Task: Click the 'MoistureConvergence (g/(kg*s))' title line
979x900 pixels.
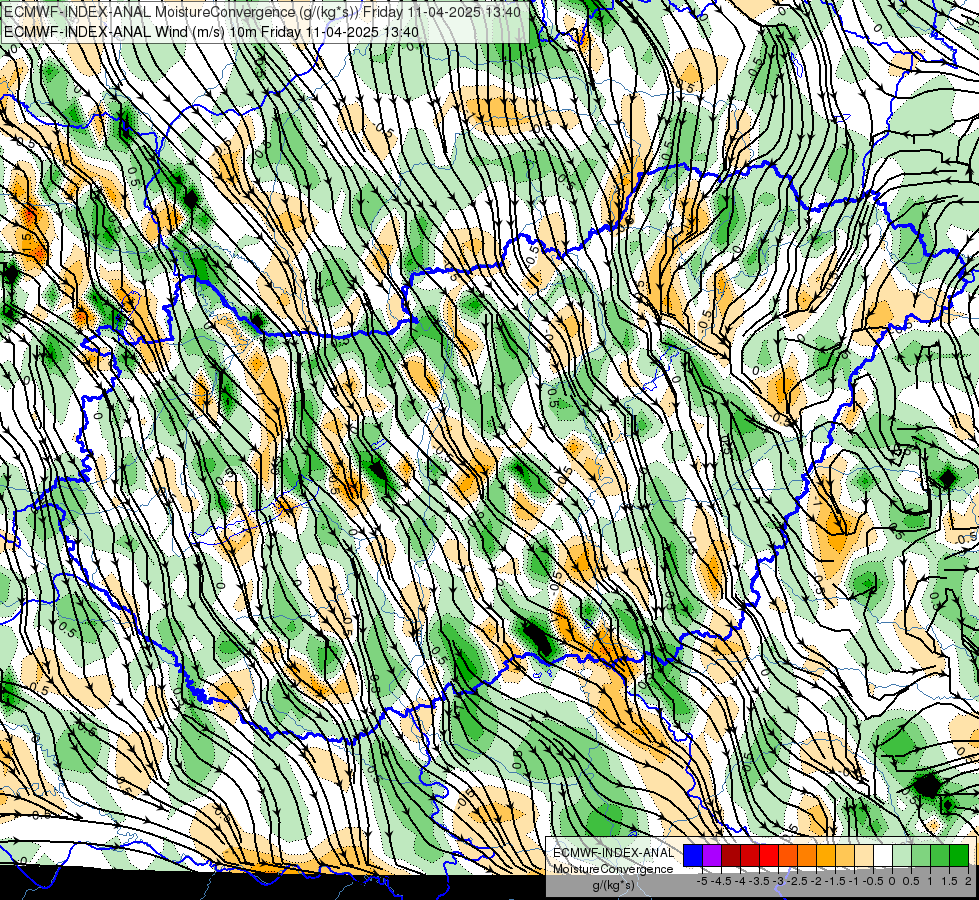Action: click(x=261, y=12)
